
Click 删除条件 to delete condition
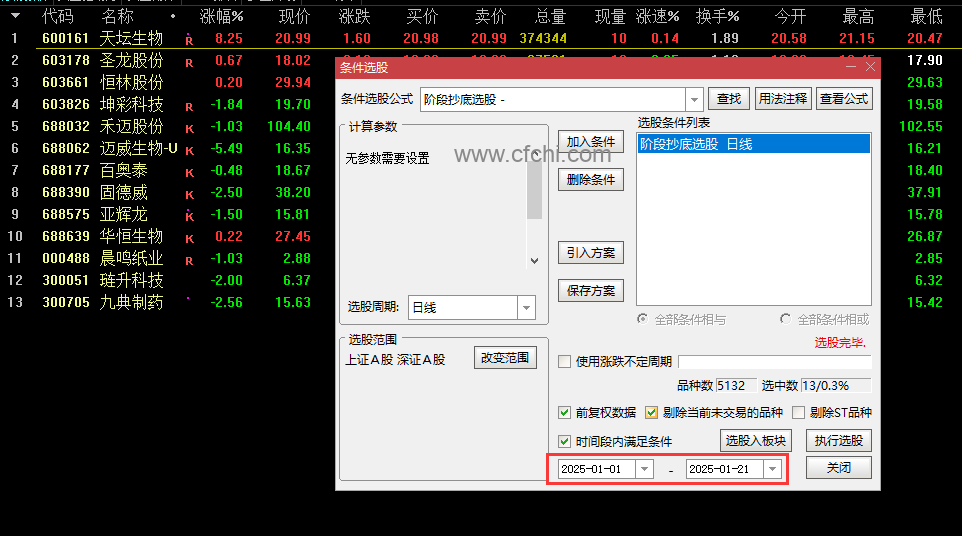(x=591, y=180)
